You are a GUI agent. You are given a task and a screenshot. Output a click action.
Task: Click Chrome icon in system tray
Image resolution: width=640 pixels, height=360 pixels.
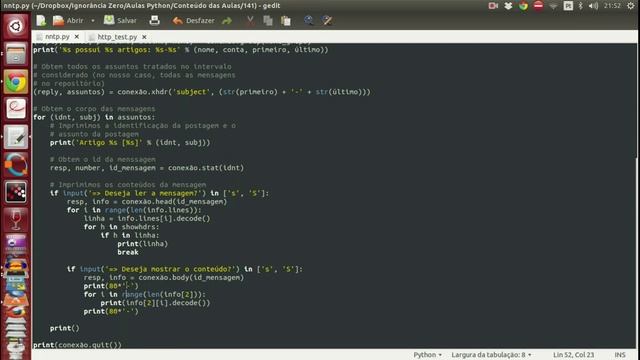[523, 6]
